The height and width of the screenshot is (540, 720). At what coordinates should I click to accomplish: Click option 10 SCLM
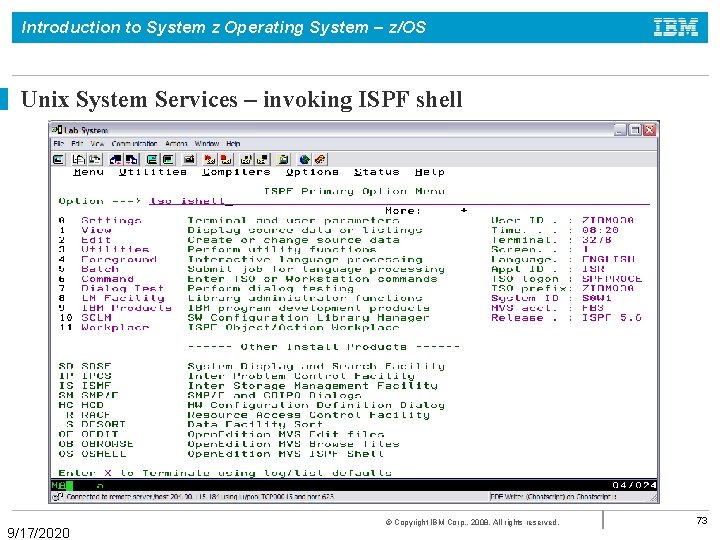pyautogui.click(x=96, y=318)
